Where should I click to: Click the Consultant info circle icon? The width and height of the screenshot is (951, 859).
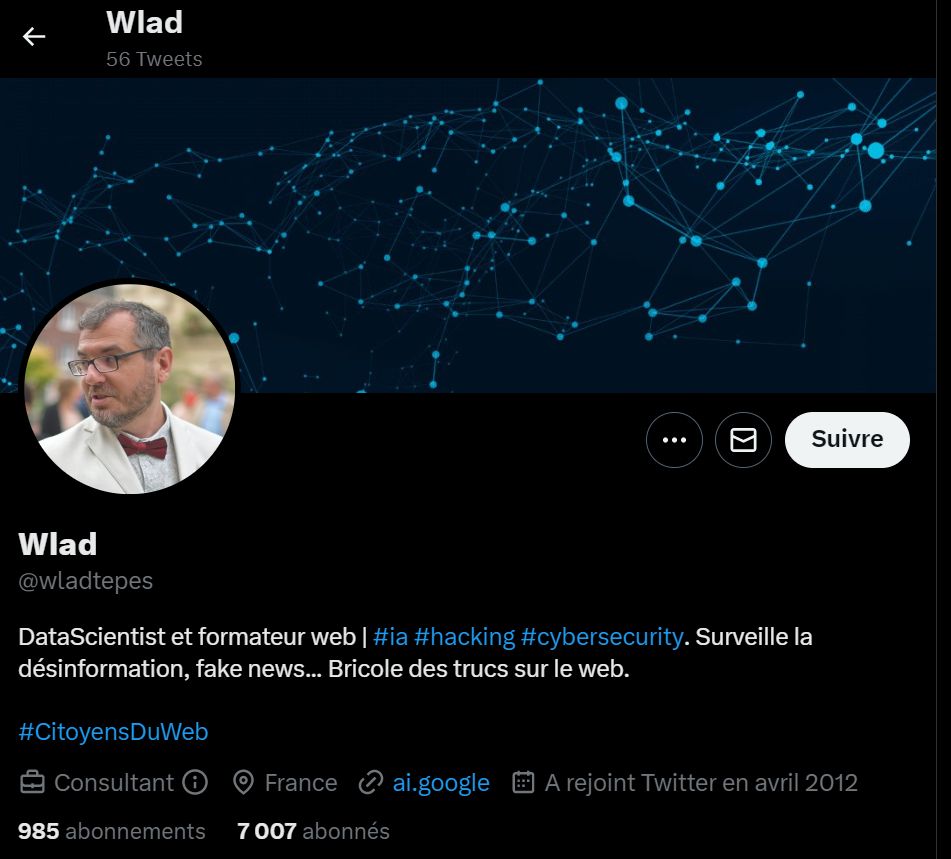point(195,783)
